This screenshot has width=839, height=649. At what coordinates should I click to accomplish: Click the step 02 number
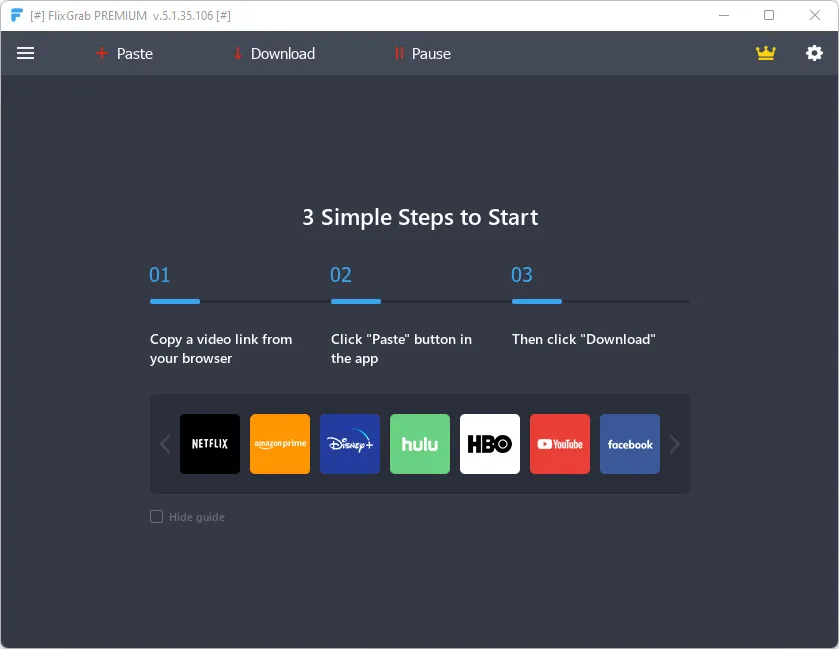click(x=340, y=275)
